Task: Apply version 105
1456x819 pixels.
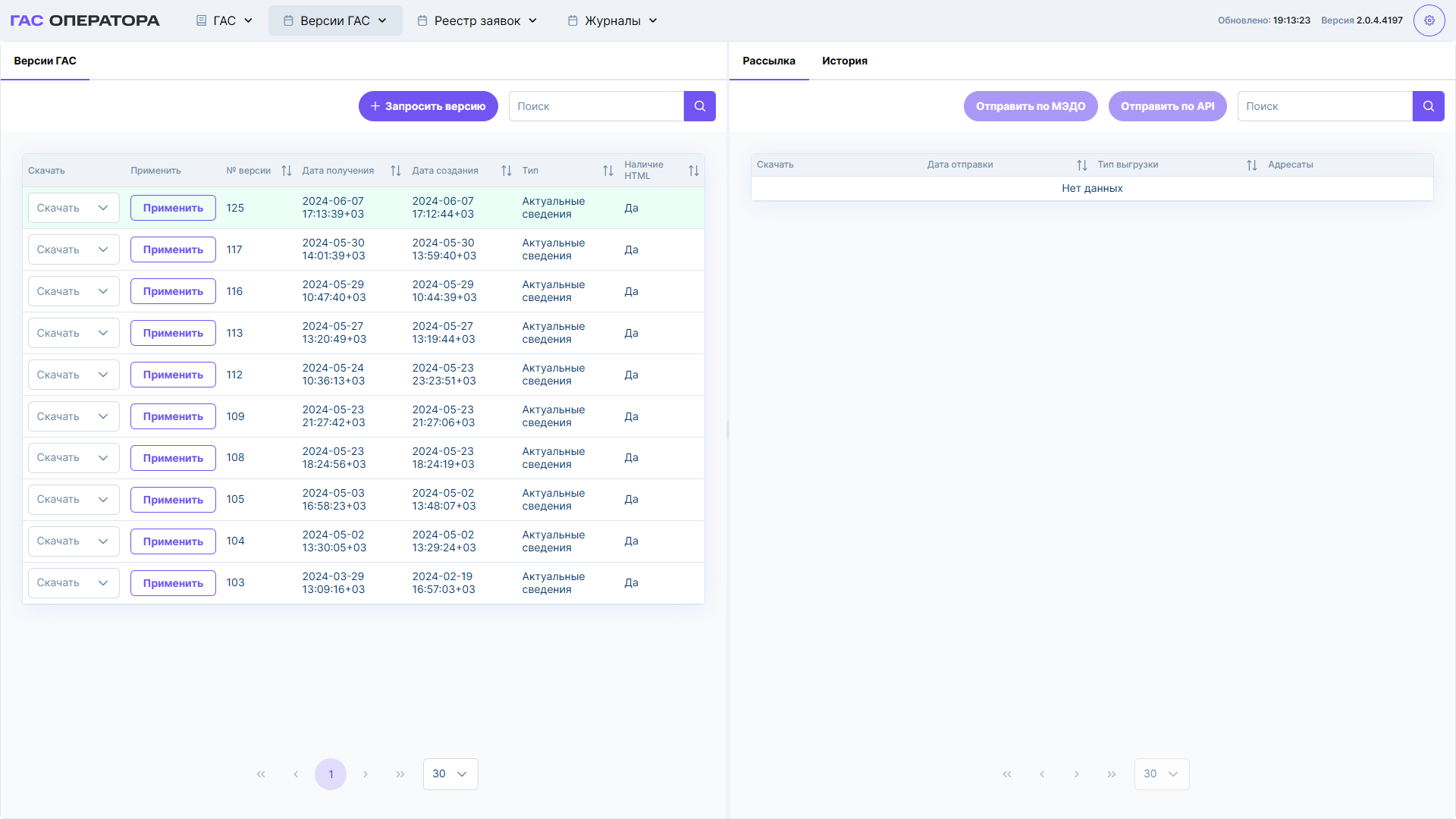Action: pyautogui.click(x=173, y=500)
